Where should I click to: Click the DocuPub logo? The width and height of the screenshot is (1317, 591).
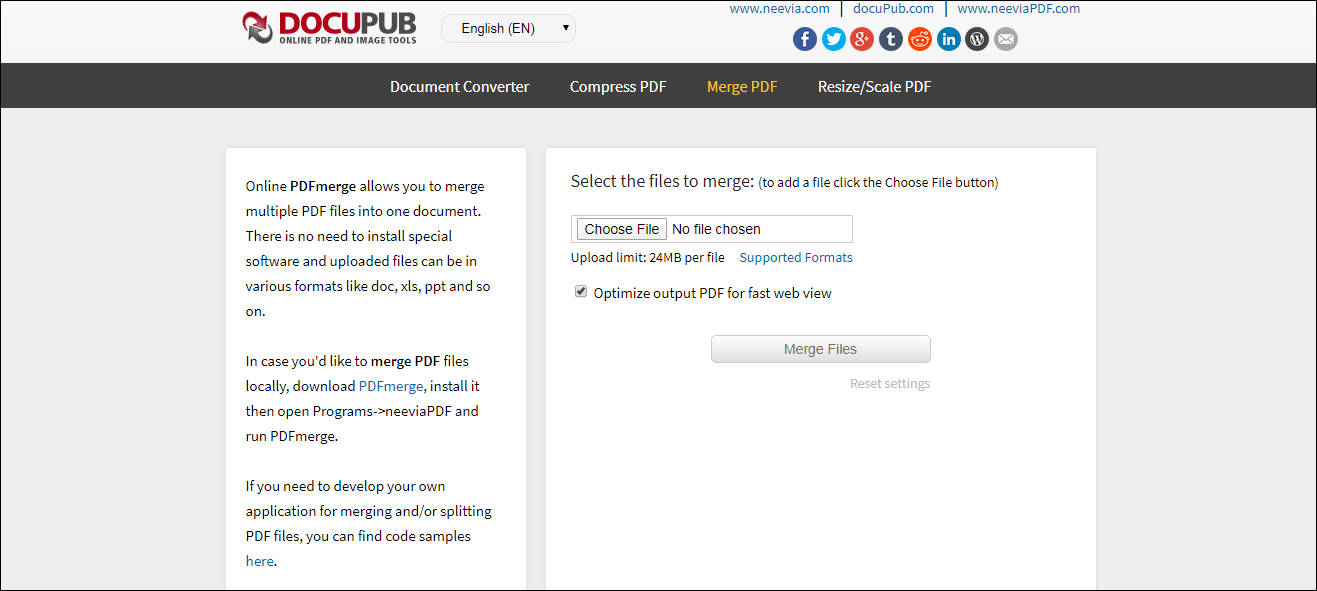329,28
